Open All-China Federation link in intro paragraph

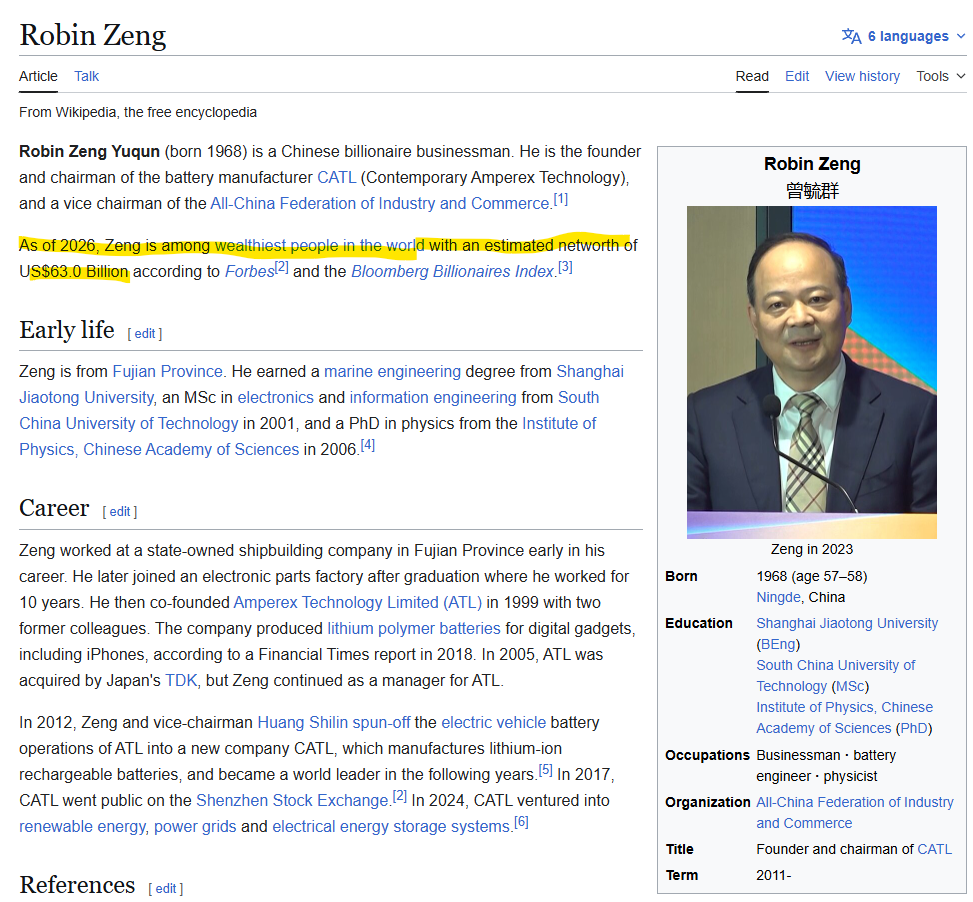tap(380, 203)
